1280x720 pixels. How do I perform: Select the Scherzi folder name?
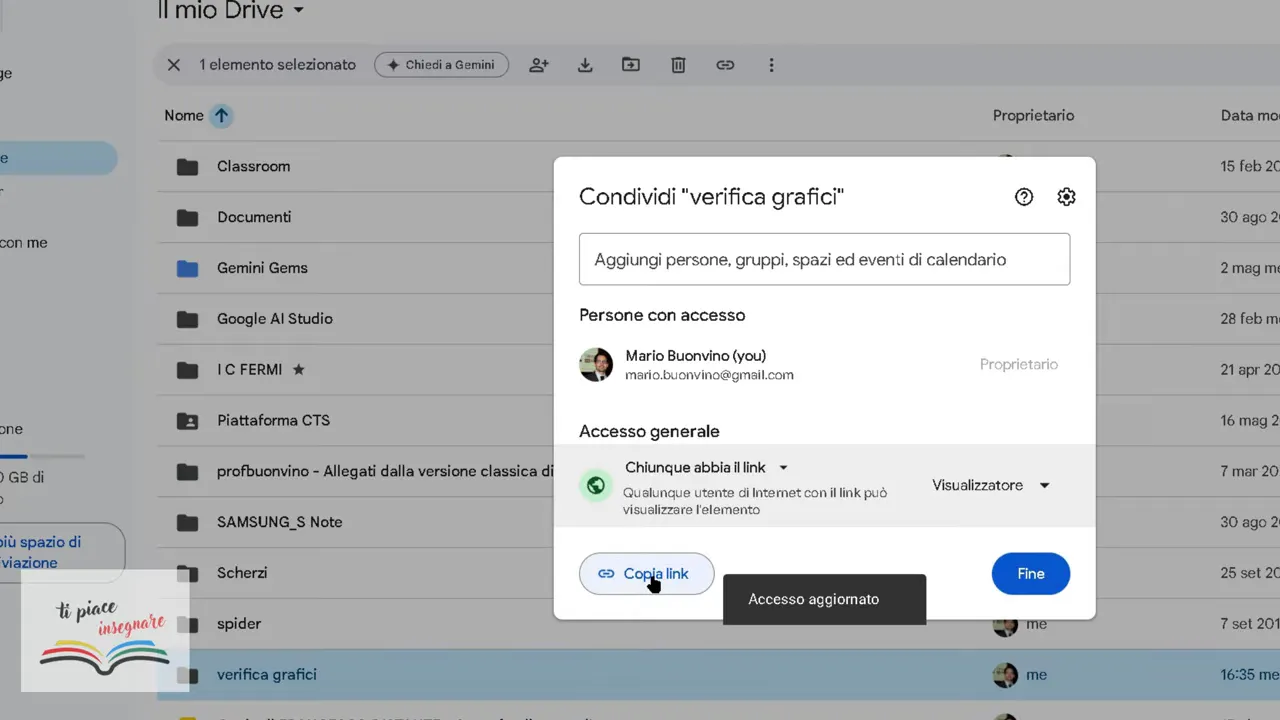(x=242, y=573)
